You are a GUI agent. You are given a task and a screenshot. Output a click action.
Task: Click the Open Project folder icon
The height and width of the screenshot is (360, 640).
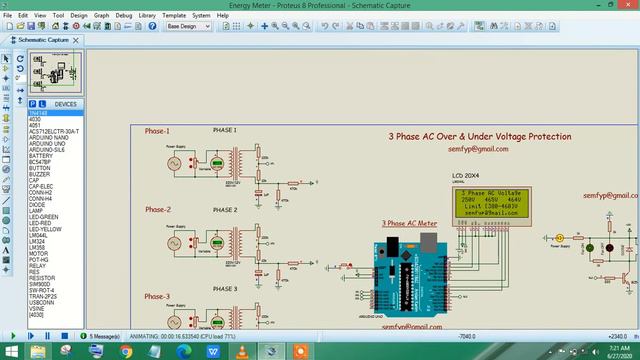coord(20,26)
